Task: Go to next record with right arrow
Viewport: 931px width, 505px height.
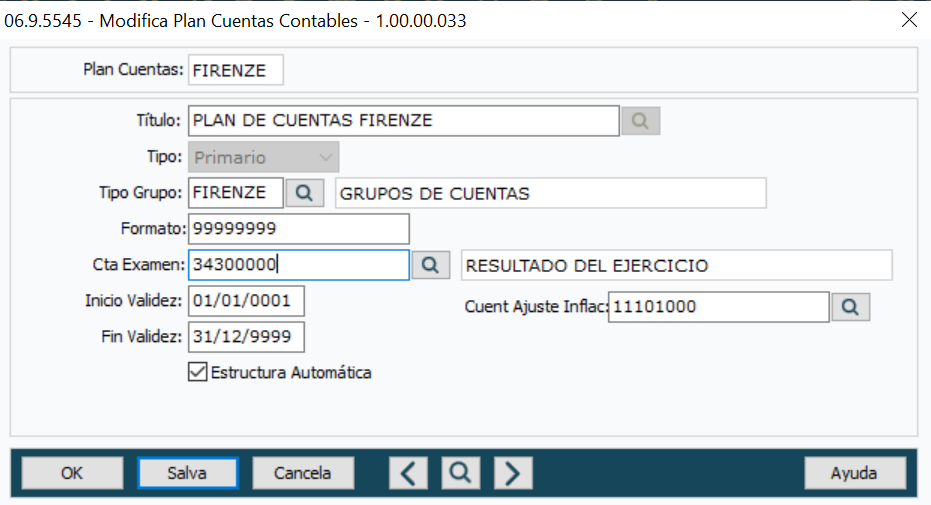Action: click(x=513, y=473)
